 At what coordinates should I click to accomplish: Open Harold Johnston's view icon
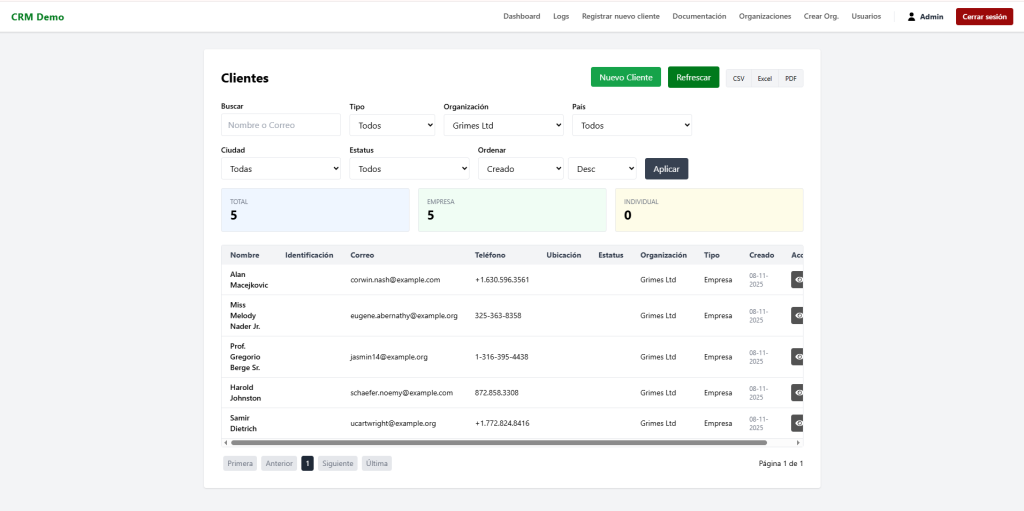click(798, 393)
